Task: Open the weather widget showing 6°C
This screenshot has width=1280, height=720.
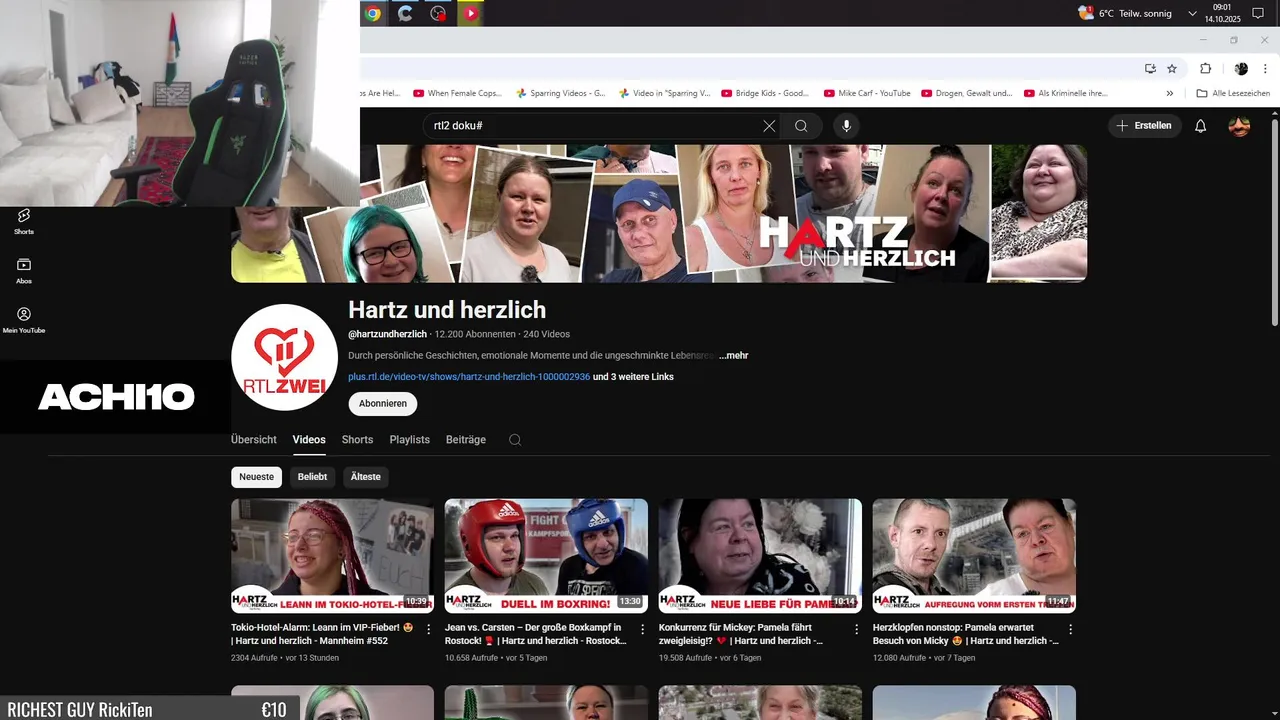Action: 1124,13
